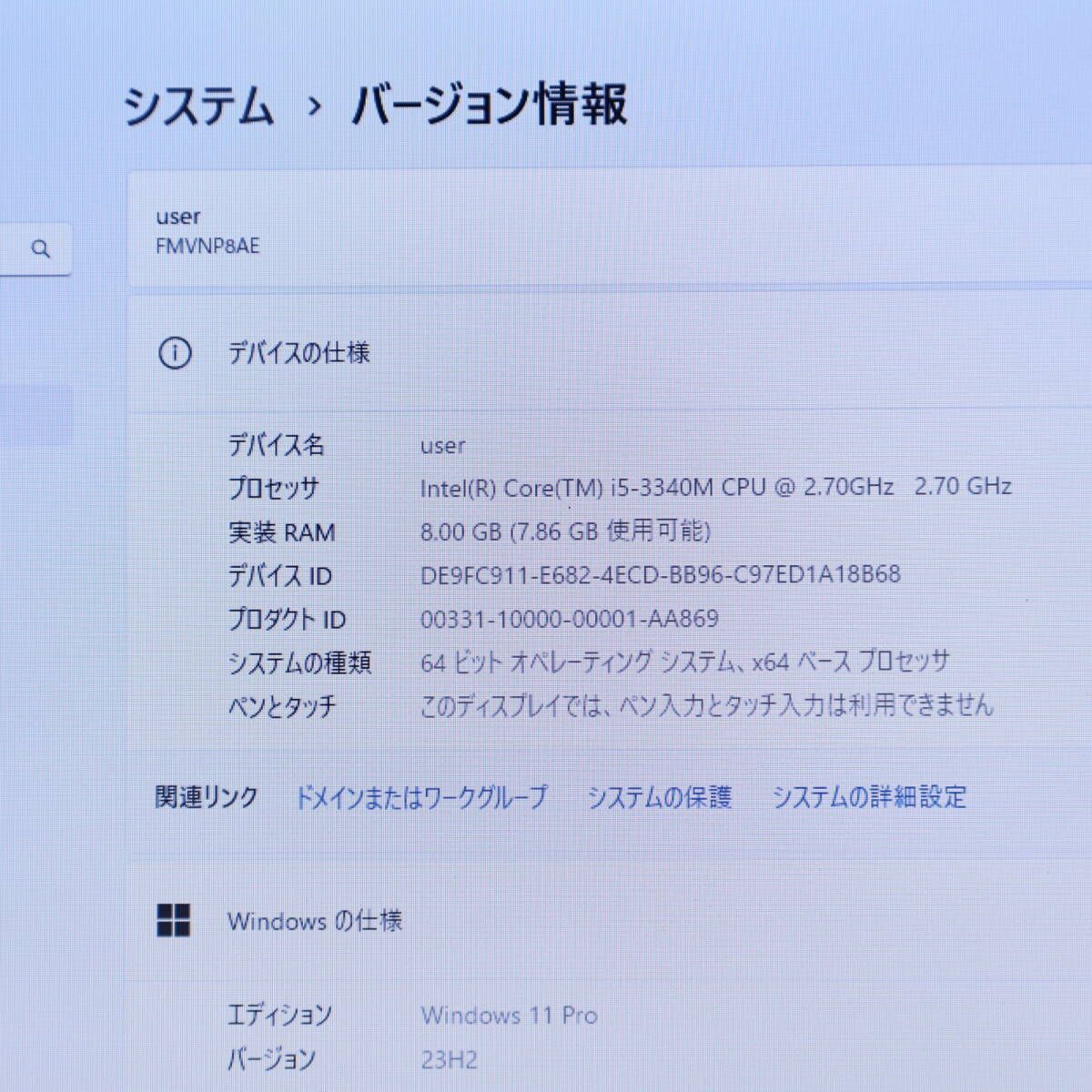Select the device ID DE9FC911-E682 value
The height and width of the screenshot is (1092, 1092).
[661, 574]
